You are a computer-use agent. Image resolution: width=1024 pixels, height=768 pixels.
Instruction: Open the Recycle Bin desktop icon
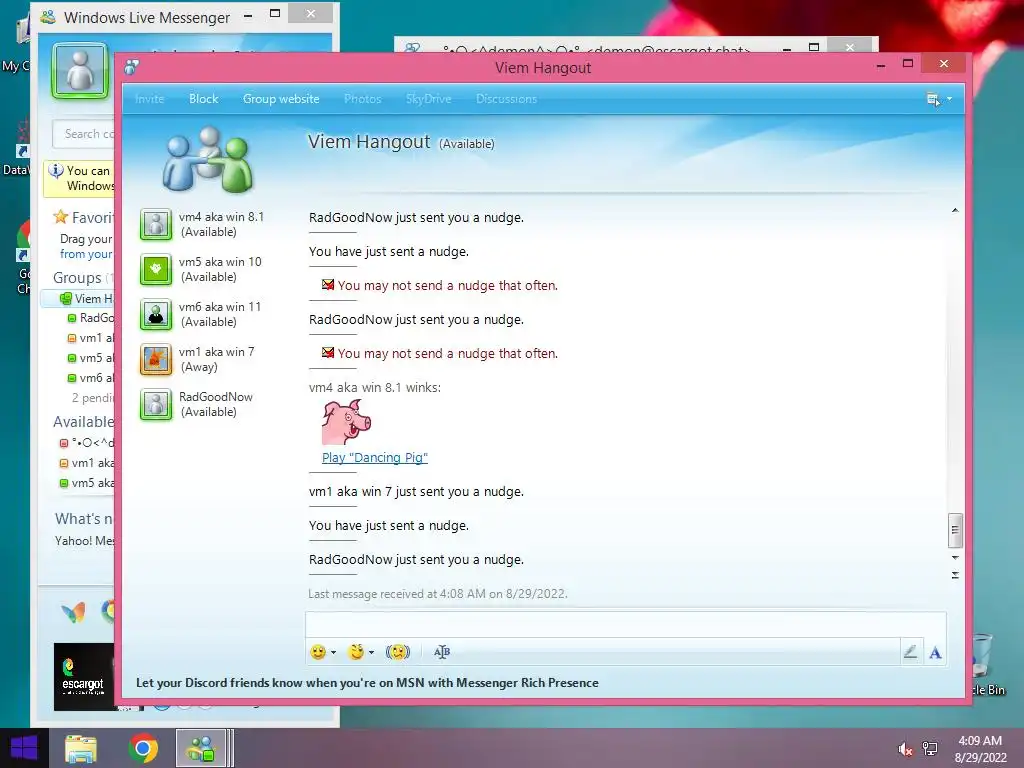pyautogui.click(x=985, y=665)
